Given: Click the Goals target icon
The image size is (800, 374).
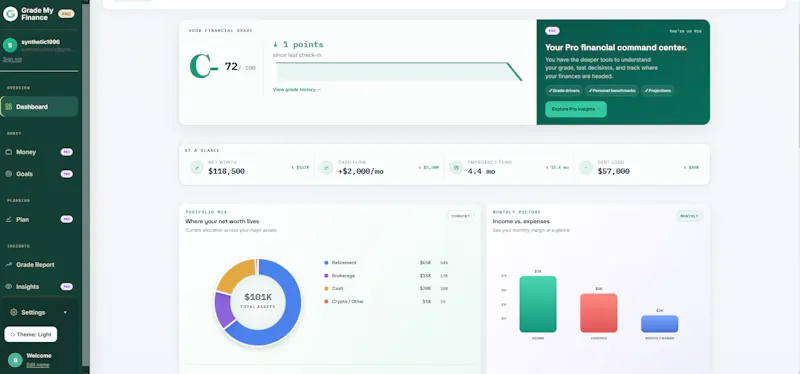Looking at the screenshot, I should [x=9, y=174].
